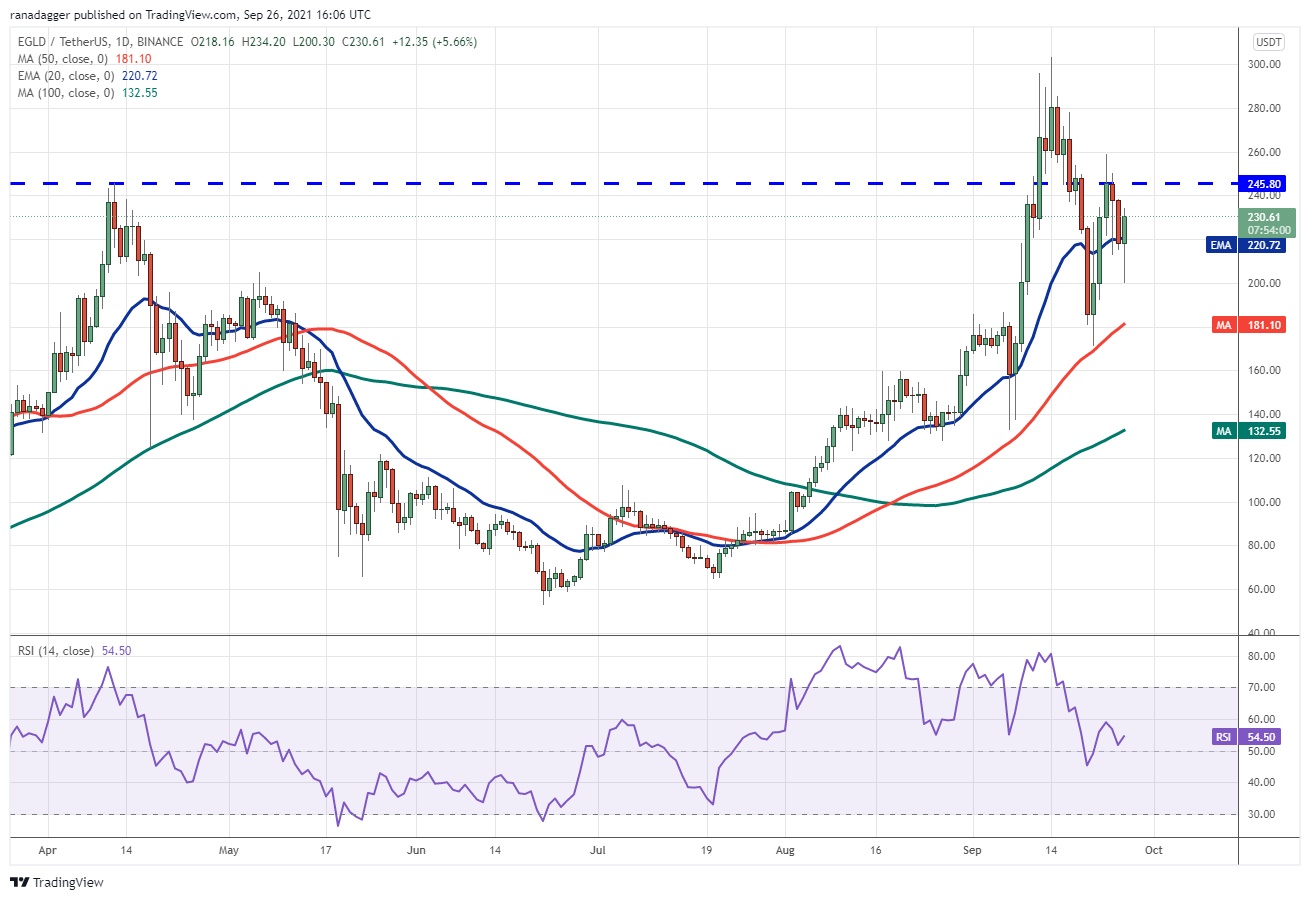Click the 200.00 price axis label
1310x900 pixels.
pos(1265,283)
